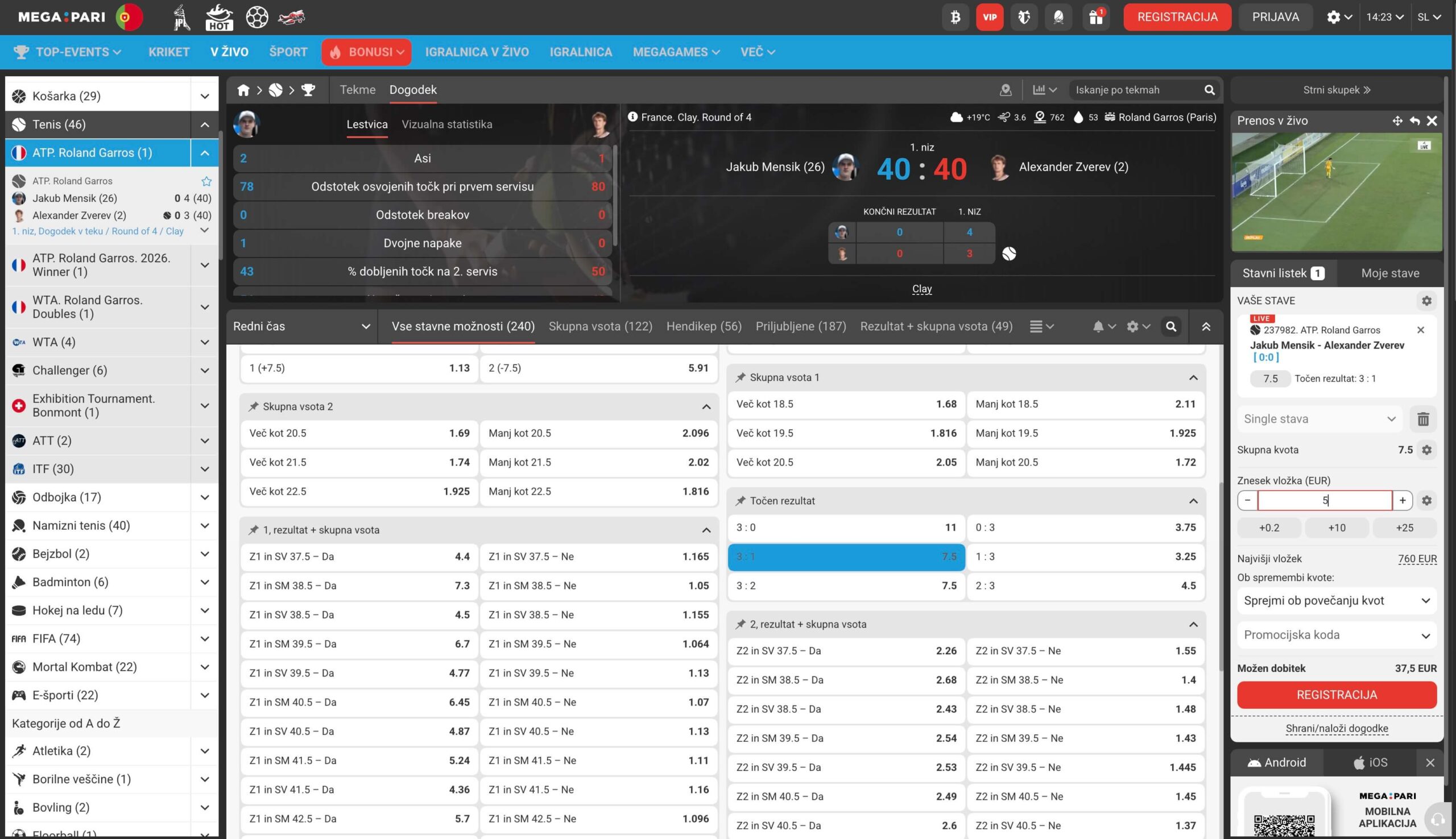Open the Moje stave tab
1456x839 pixels.
1390,274
